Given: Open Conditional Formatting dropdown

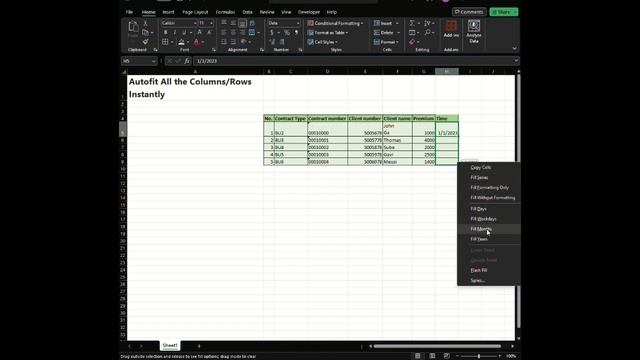Looking at the screenshot, I should click(x=335, y=23).
